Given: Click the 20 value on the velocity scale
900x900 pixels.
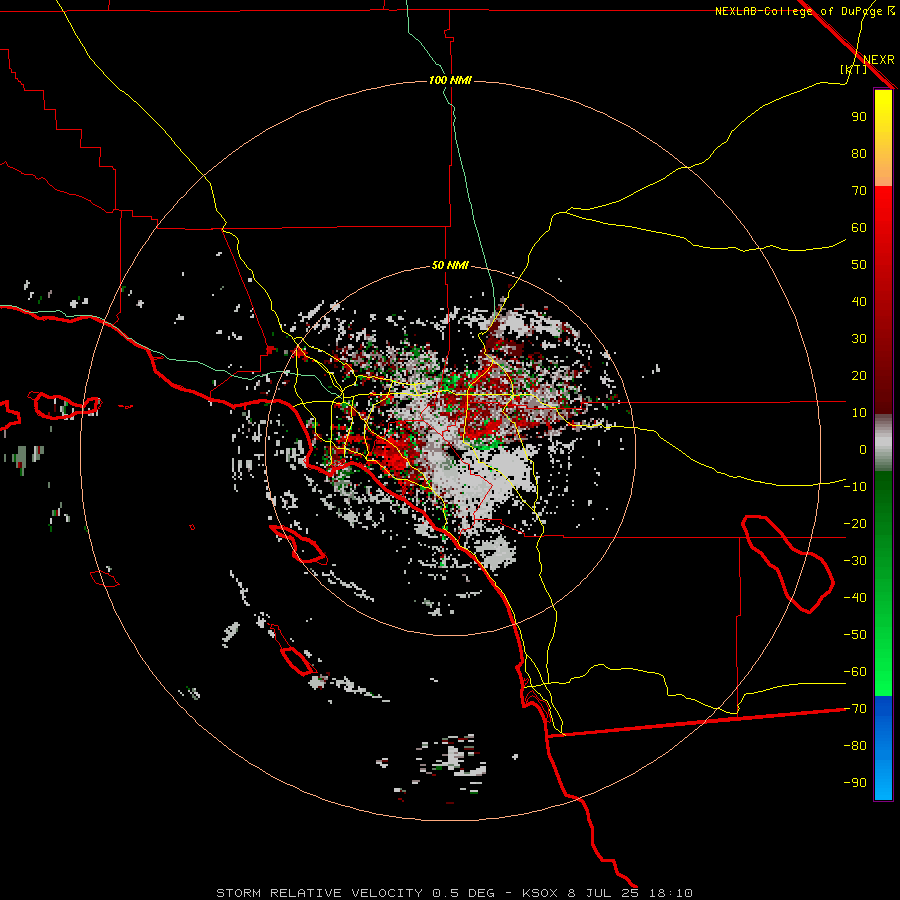Looking at the screenshot, I should click(x=859, y=375).
